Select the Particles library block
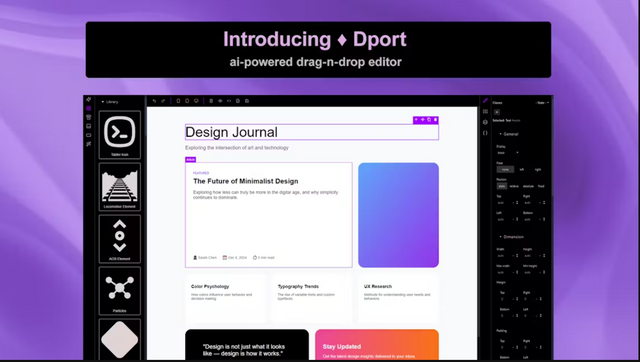Image resolution: width=640 pixels, height=362 pixels. 120,291
